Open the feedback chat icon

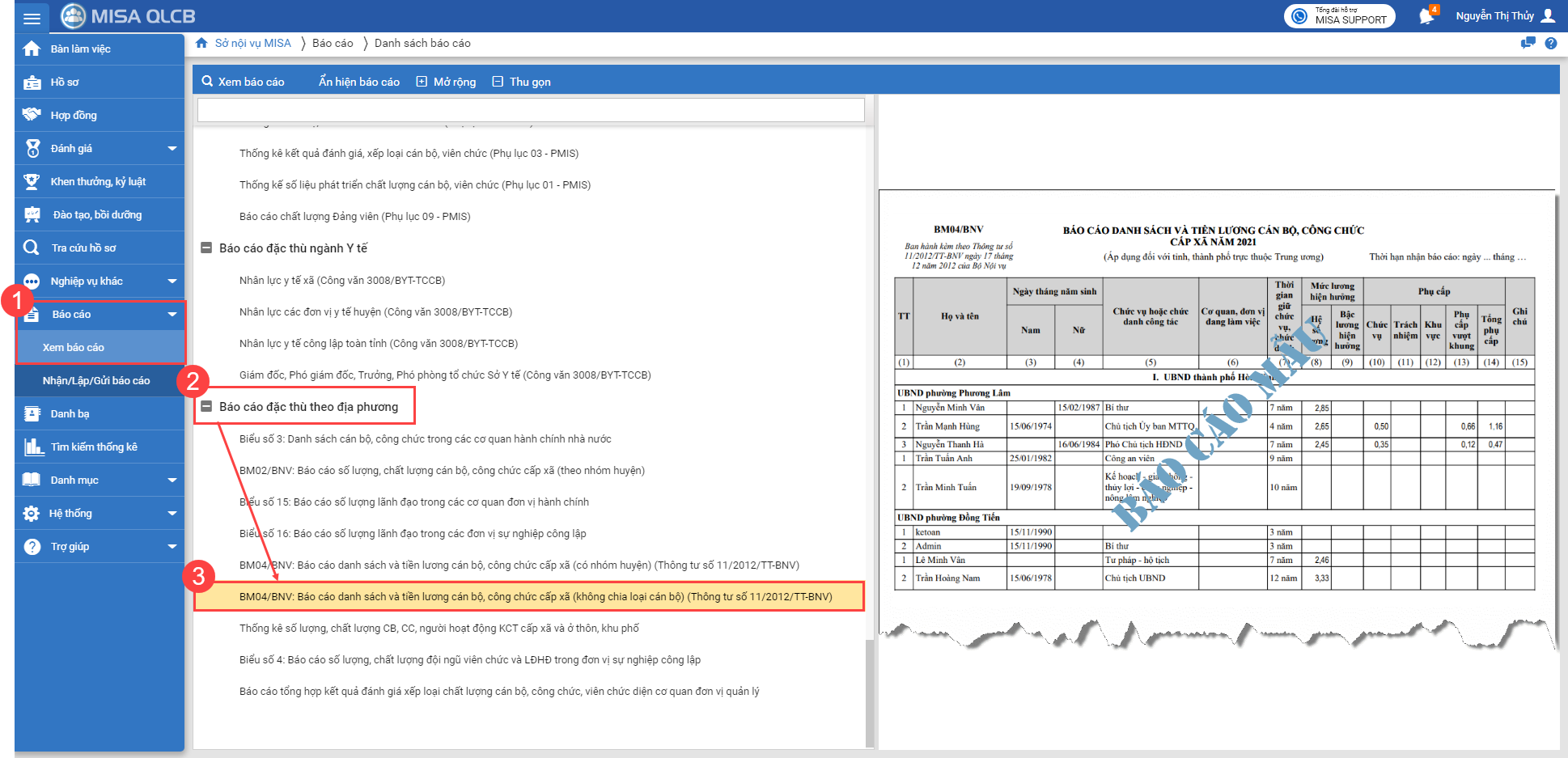1528,44
